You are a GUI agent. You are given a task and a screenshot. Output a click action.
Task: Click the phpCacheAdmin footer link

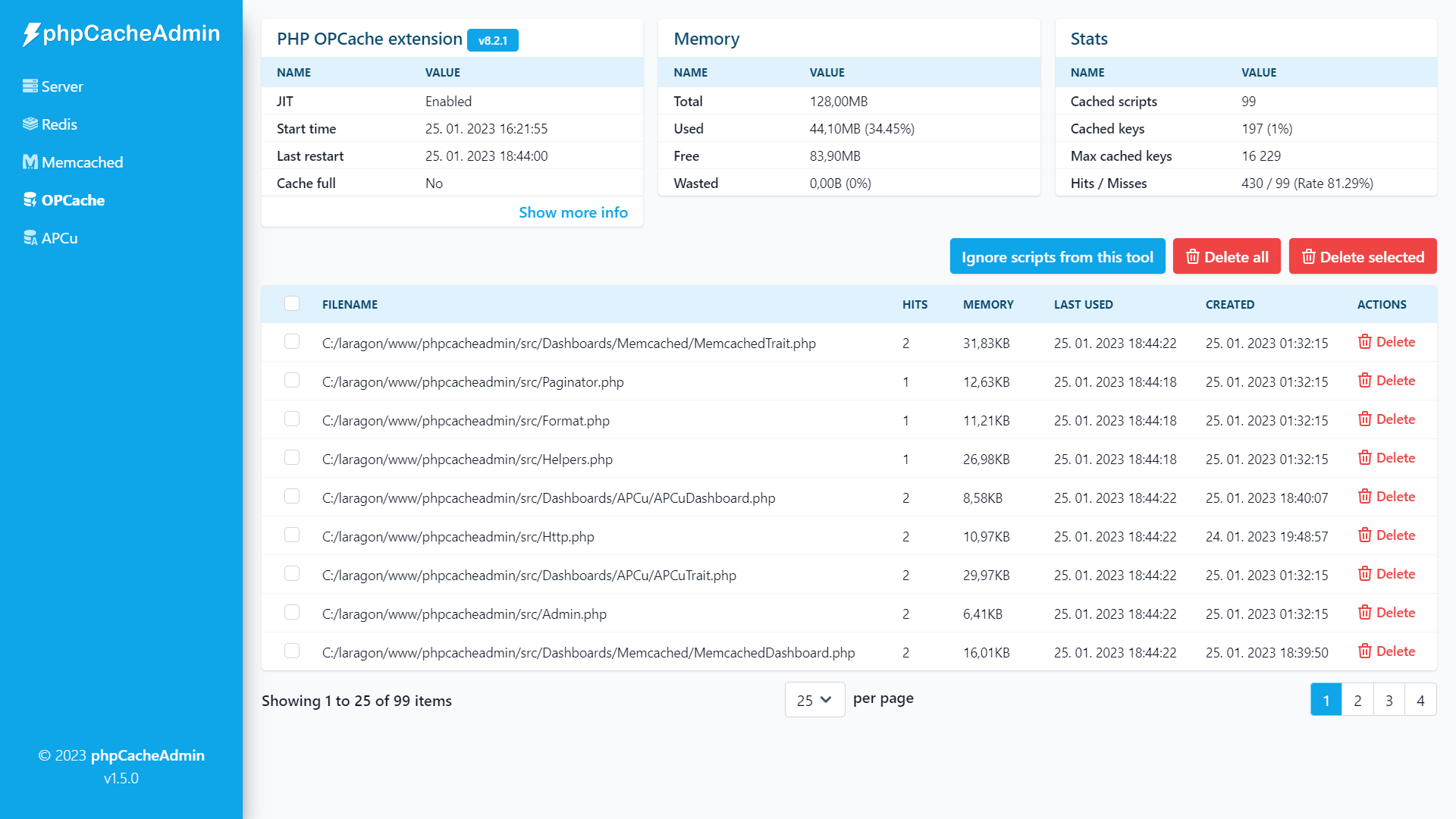pyautogui.click(x=147, y=755)
